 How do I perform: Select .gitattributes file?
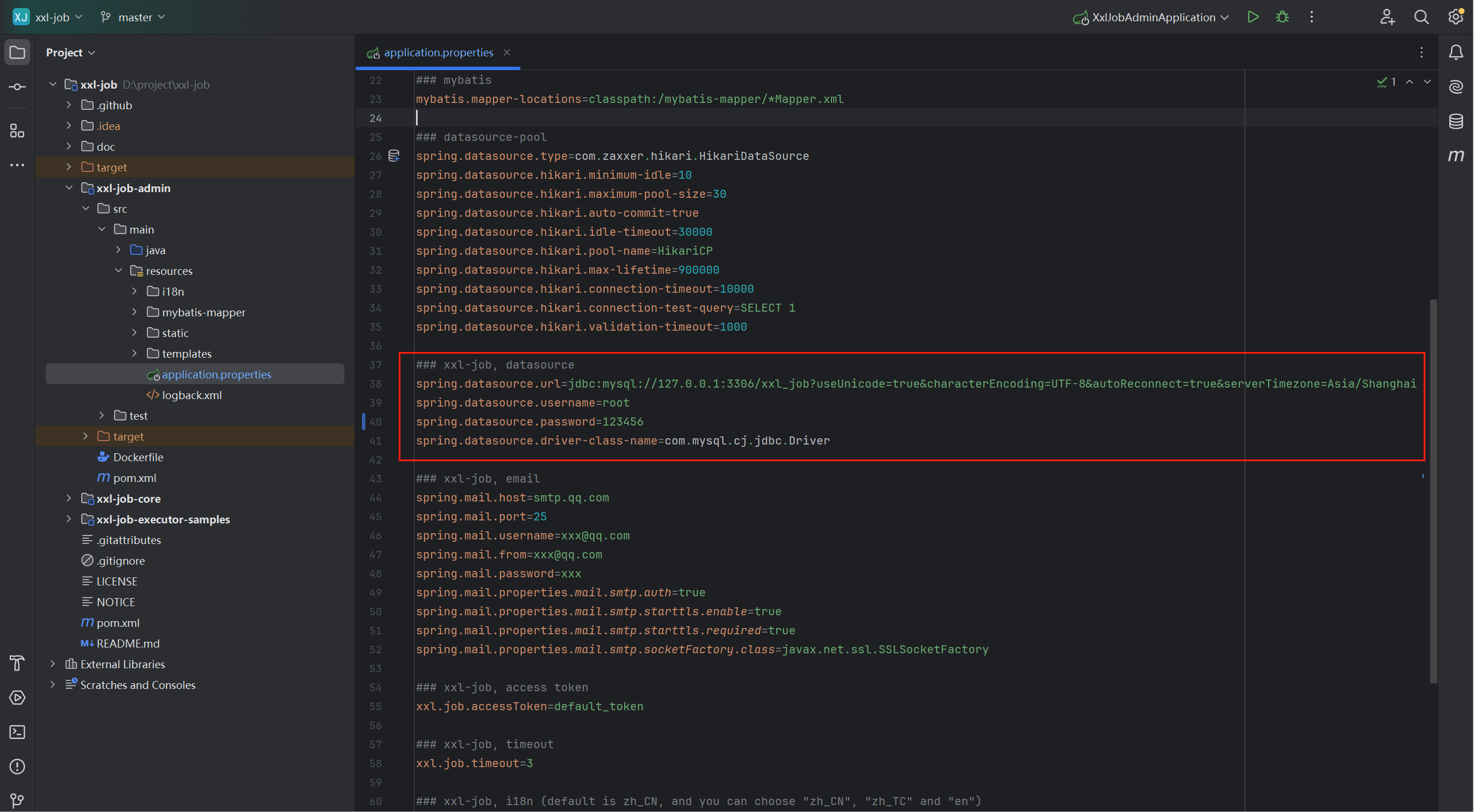click(x=128, y=540)
